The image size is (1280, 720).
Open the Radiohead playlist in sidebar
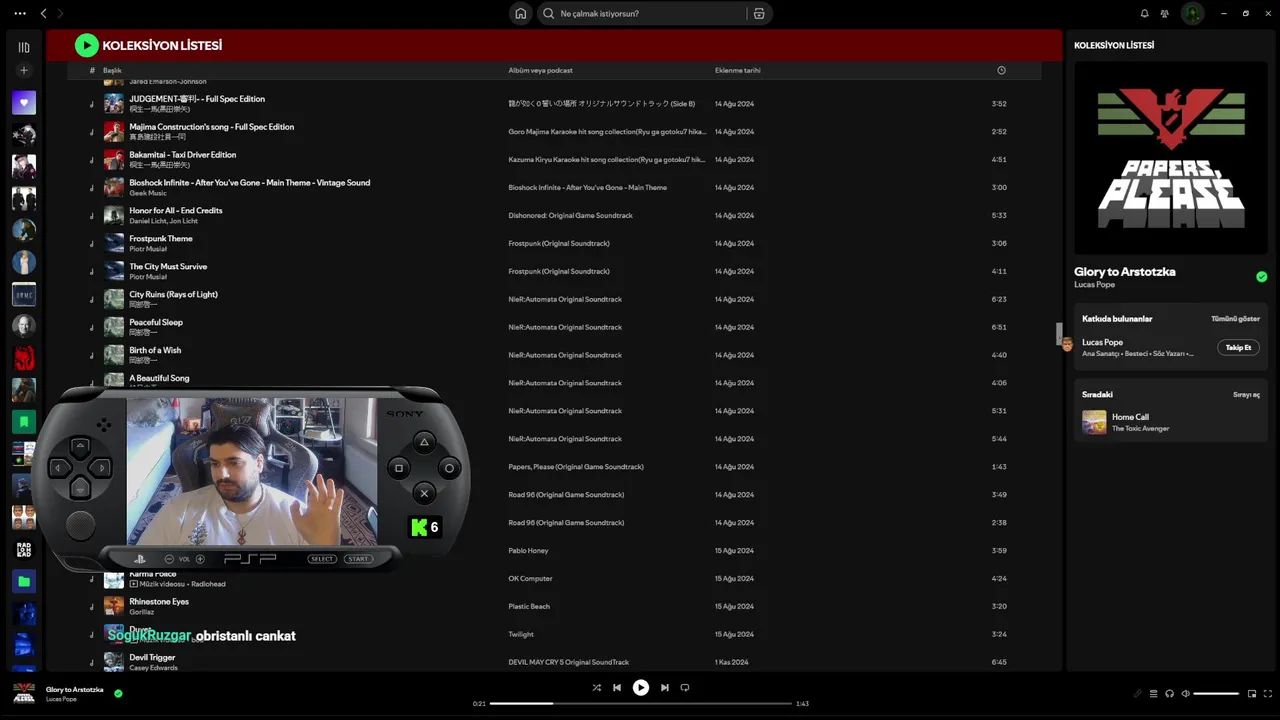click(x=24, y=549)
